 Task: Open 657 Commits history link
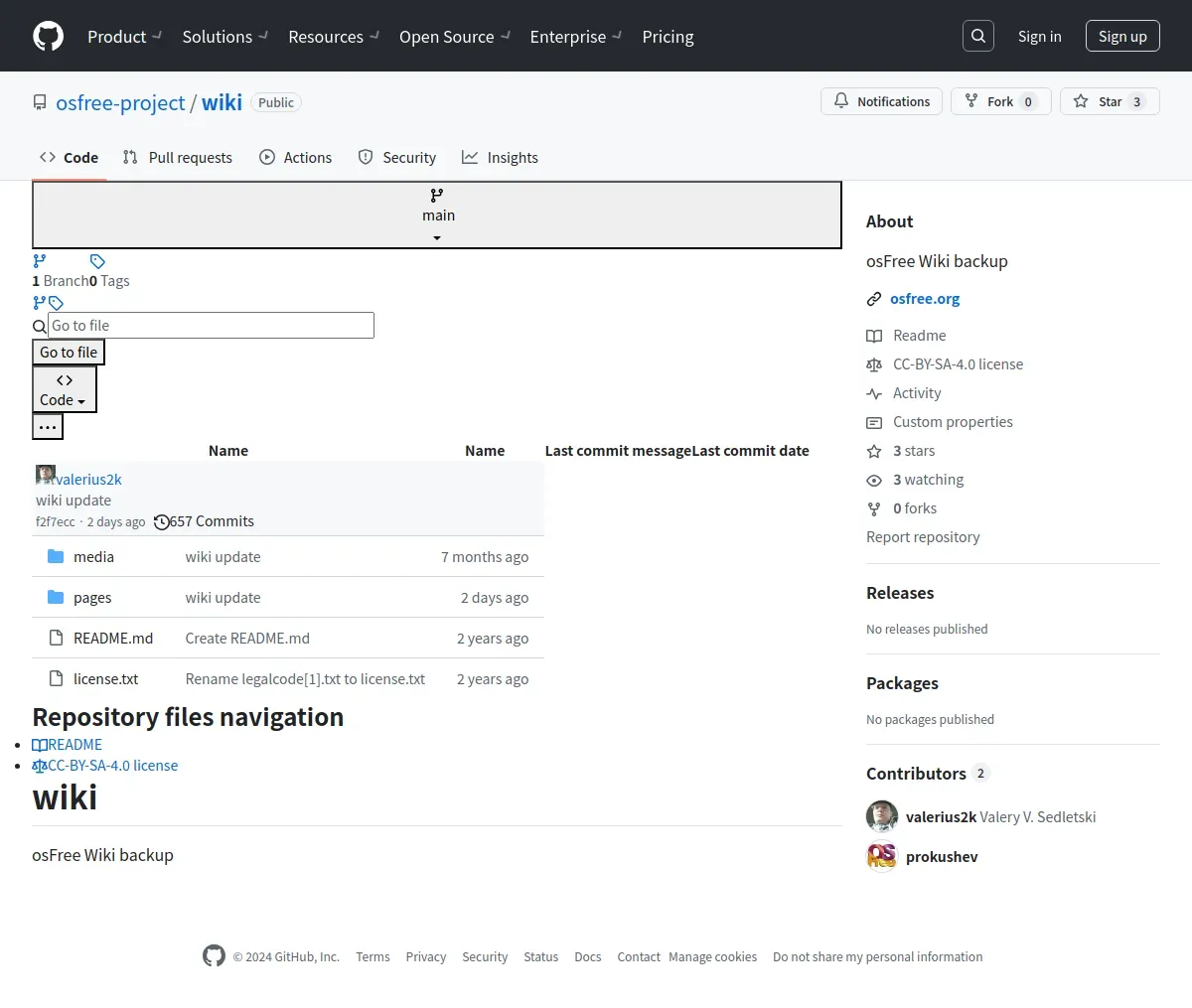click(x=212, y=521)
